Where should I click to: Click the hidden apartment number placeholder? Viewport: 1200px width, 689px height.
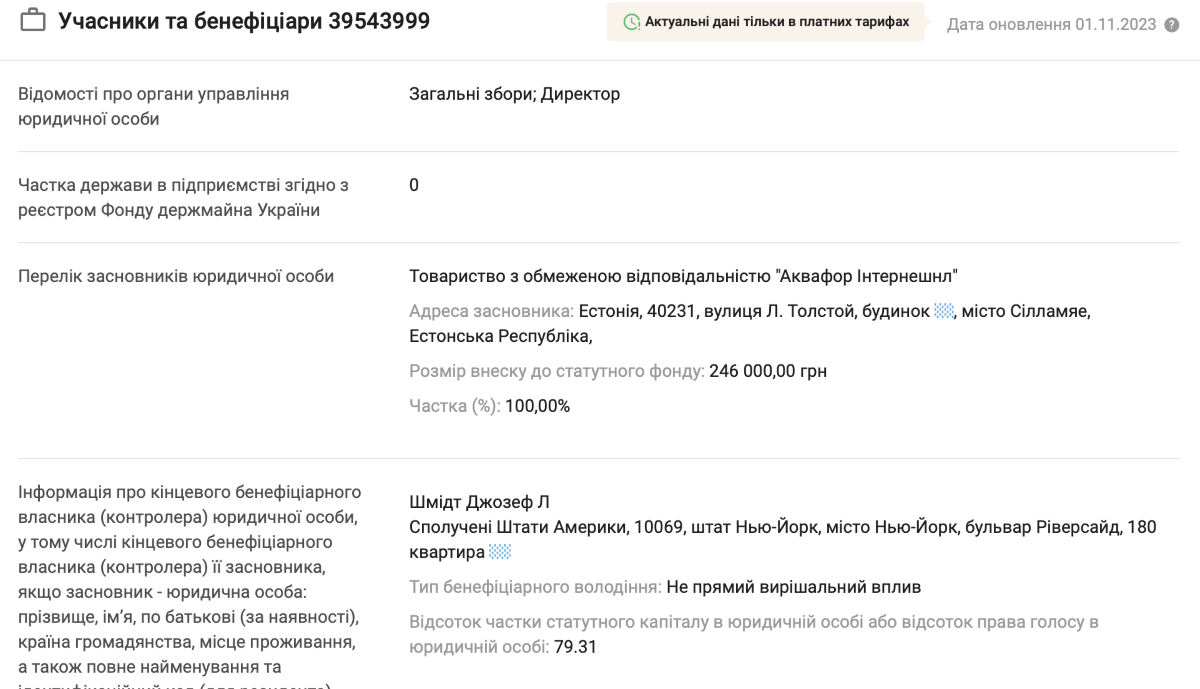(500, 552)
